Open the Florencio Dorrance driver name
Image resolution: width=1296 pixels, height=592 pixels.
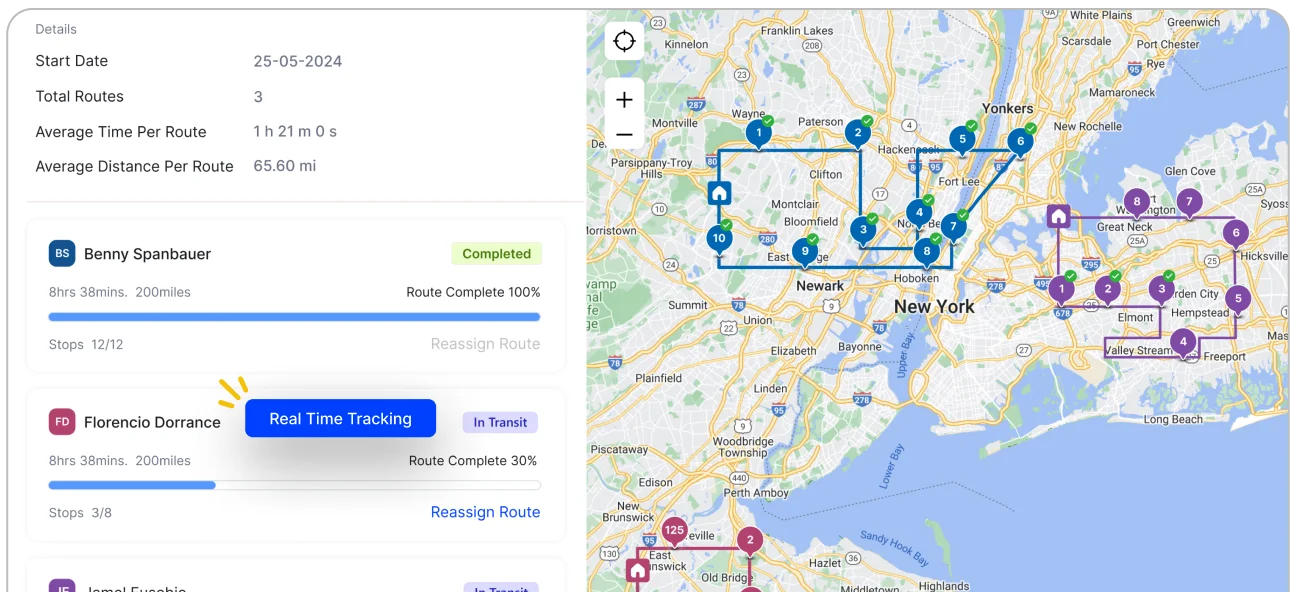152,422
